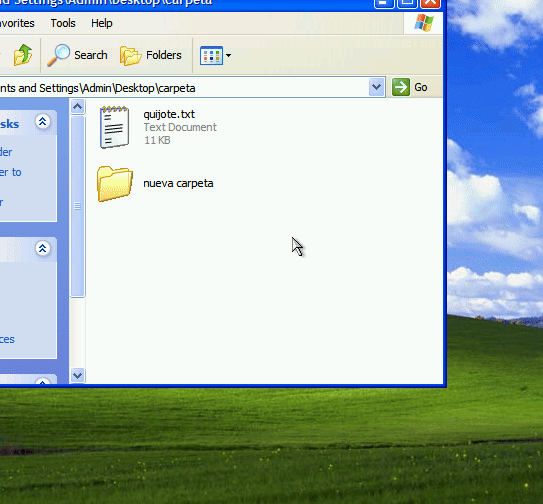Click the Windows flag logo
Screen dimensions: 543x504
(x=424, y=23)
